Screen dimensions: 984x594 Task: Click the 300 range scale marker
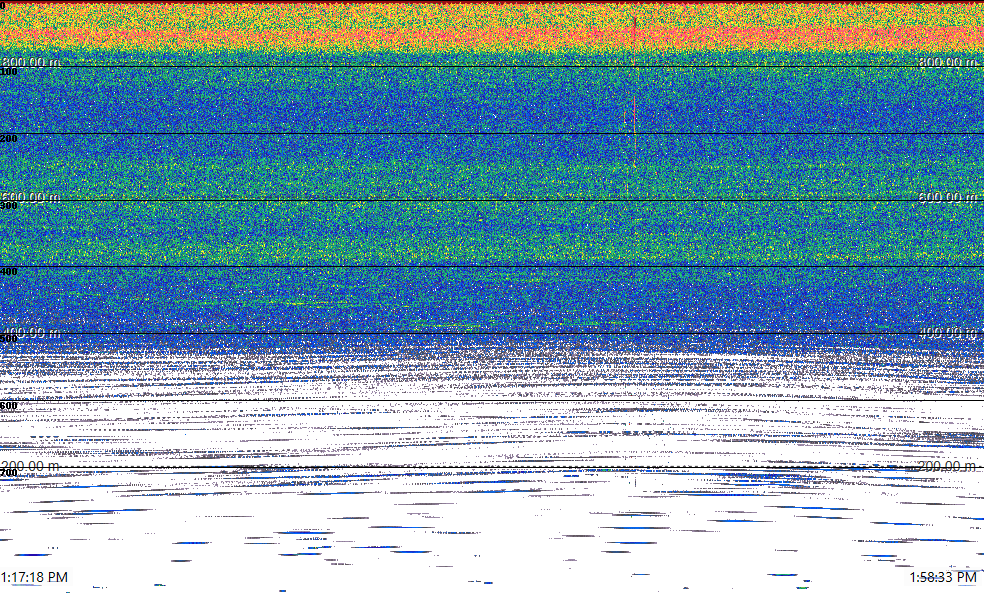pyautogui.click(x=9, y=205)
